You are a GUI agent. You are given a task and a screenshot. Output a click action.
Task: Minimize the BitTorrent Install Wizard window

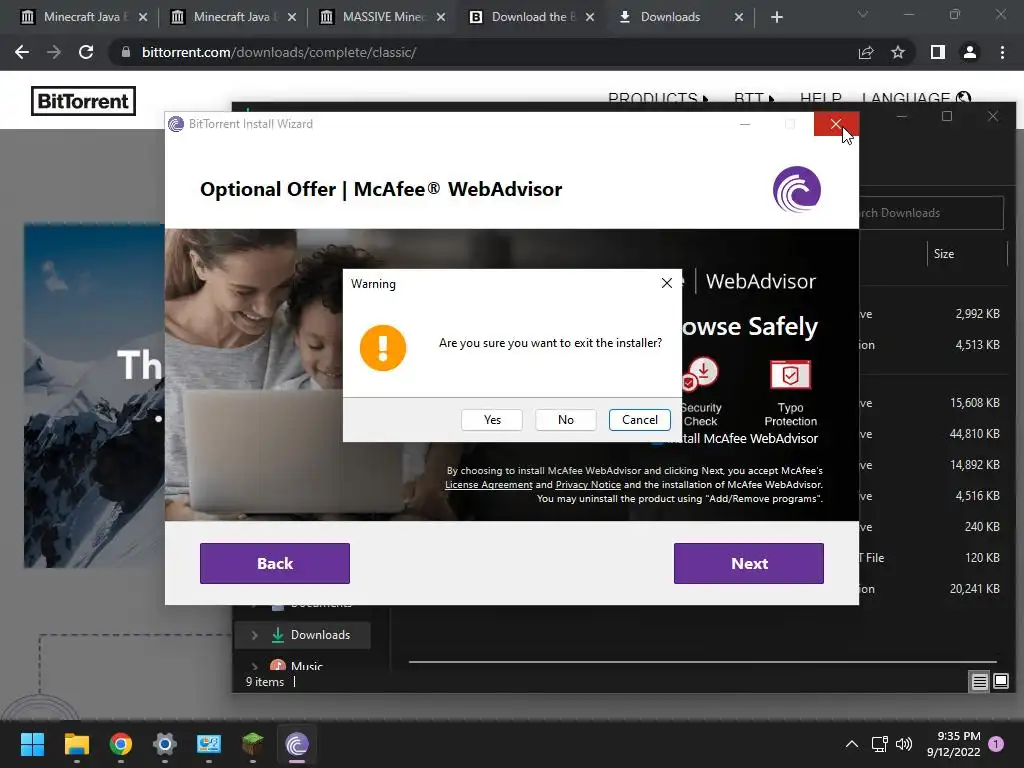tap(744, 124)
